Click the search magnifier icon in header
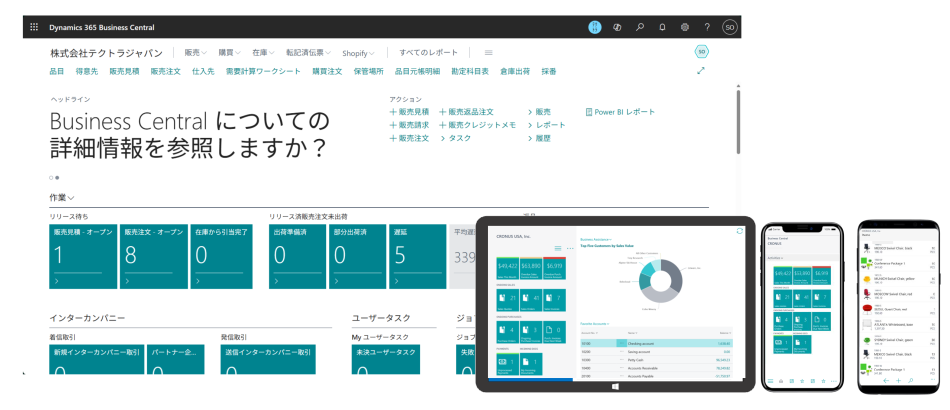Screen dimensions: 950x410 pos(640,27)
